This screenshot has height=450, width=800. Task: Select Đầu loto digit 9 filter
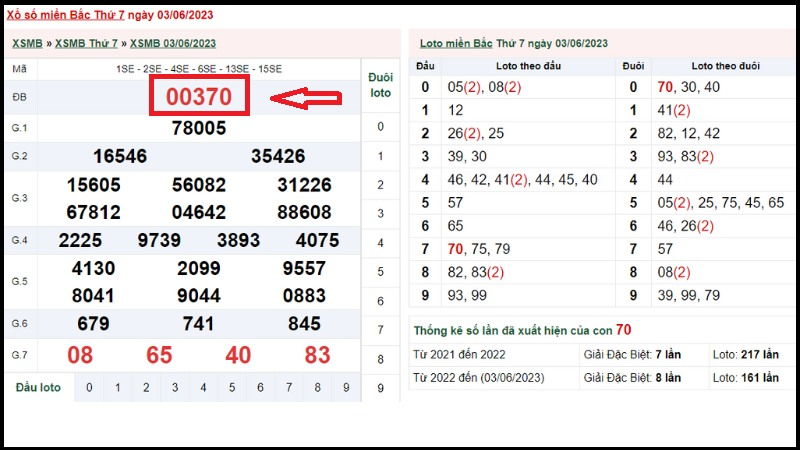click(x=346, y=388)
